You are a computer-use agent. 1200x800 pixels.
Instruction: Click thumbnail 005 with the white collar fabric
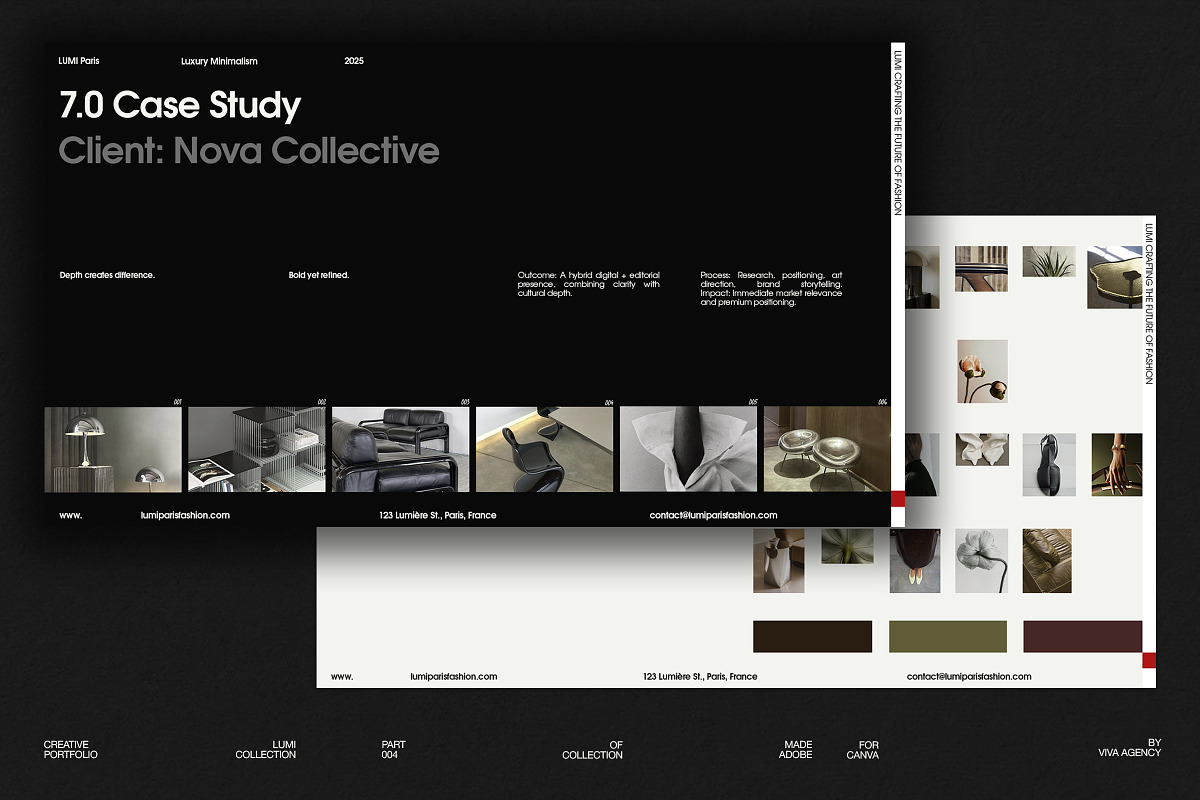(x=689, y=449)
